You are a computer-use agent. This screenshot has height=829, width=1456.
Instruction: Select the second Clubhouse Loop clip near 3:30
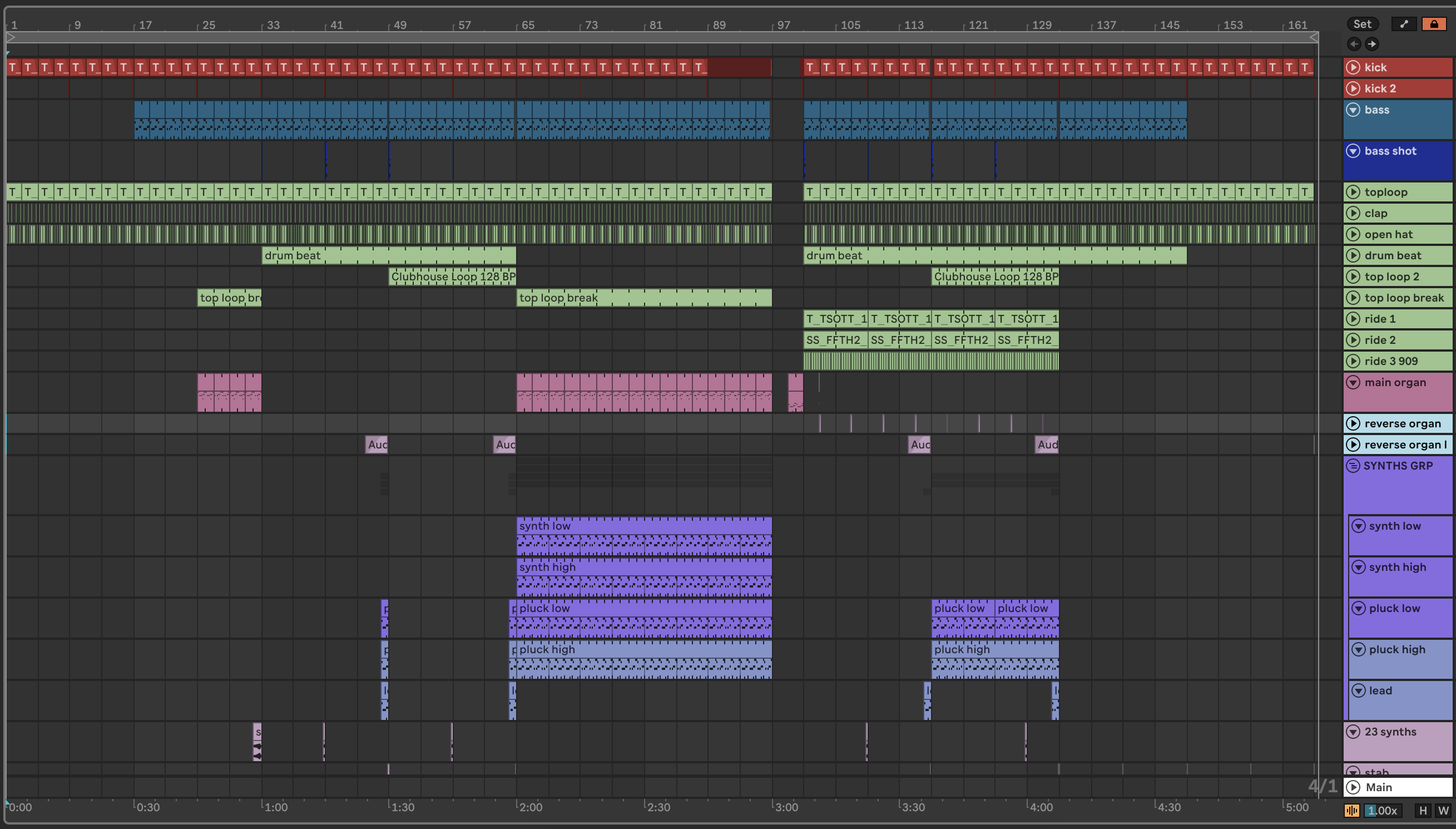(x=994, y=276)
